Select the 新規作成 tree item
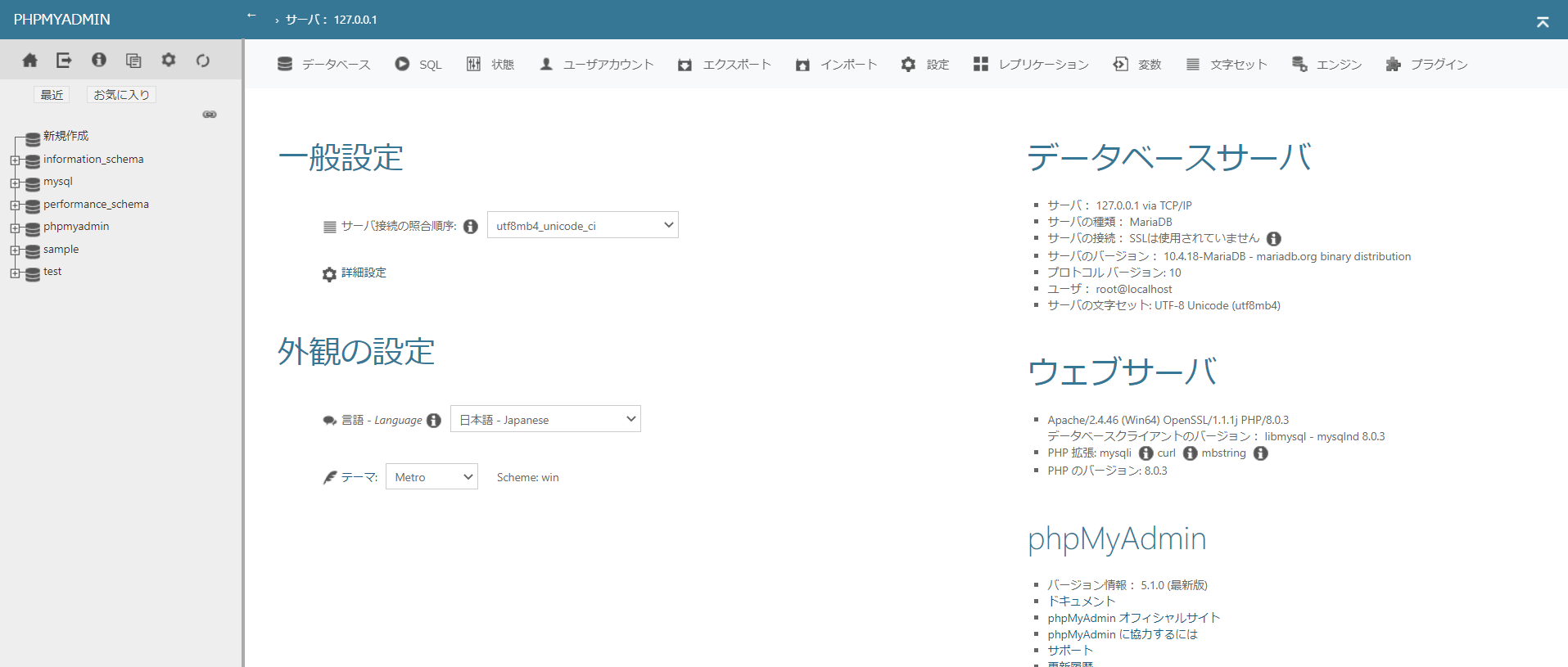 [66, 136]
